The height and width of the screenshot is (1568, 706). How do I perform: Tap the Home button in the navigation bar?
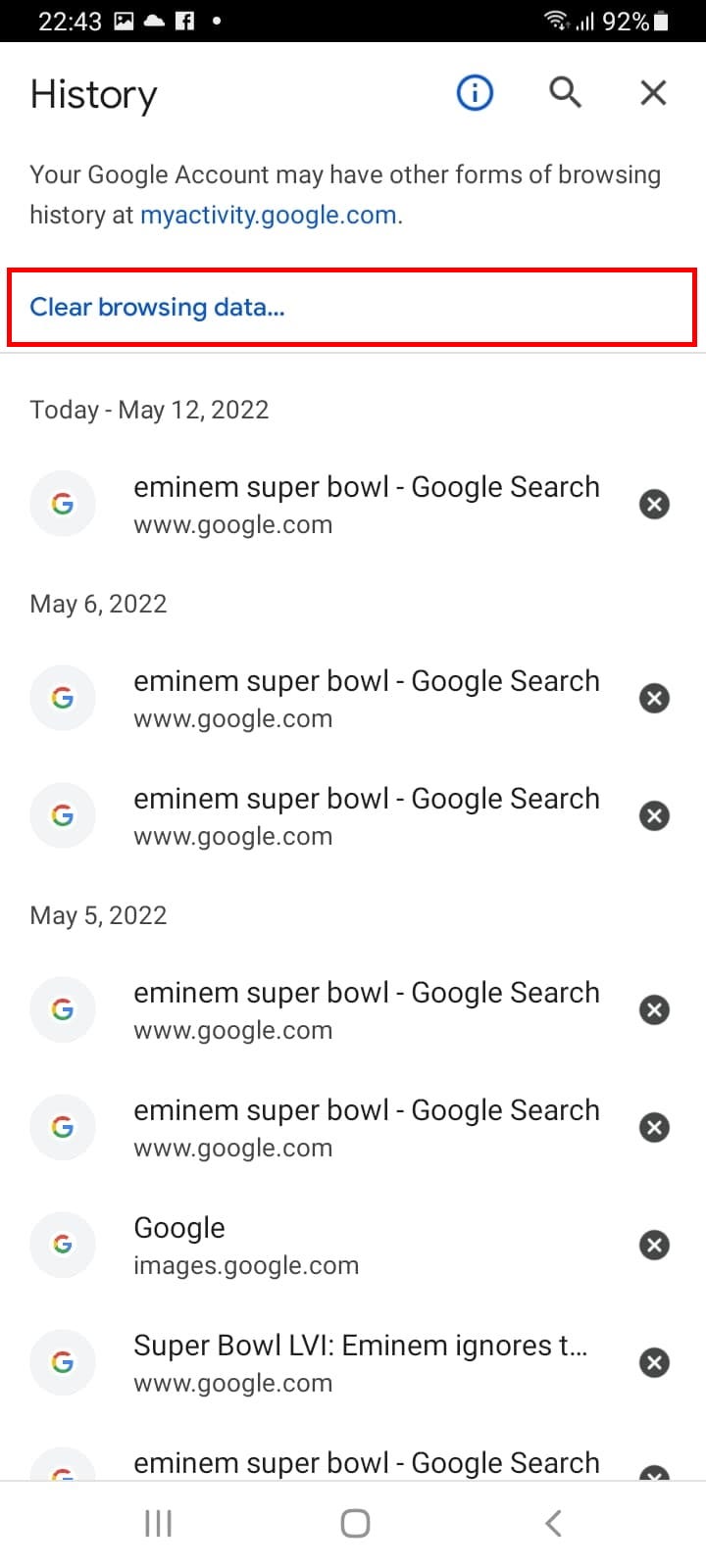(354, 1522)
